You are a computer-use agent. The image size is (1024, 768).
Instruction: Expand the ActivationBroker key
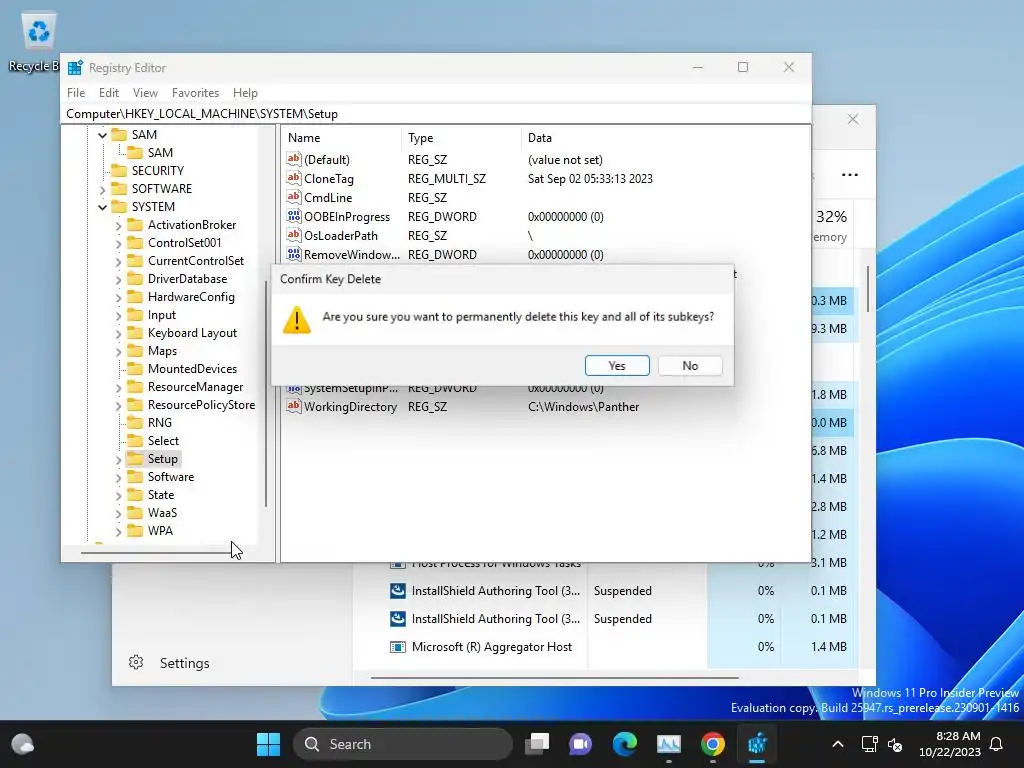click(x=118, y=225)
